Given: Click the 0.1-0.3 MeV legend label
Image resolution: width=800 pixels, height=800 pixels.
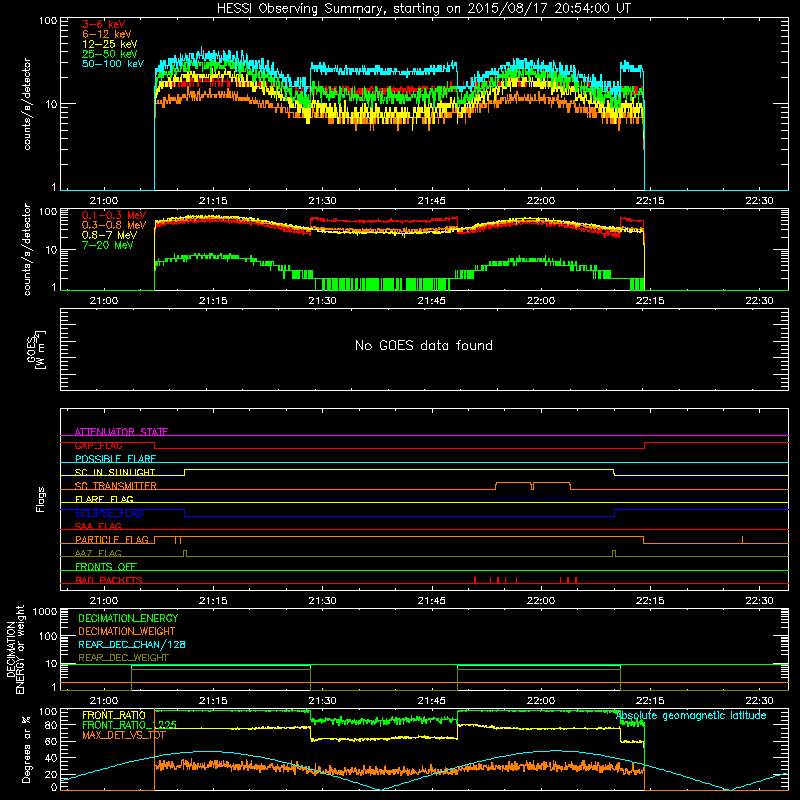Looking at the screenshot, I should coord(114,215).
